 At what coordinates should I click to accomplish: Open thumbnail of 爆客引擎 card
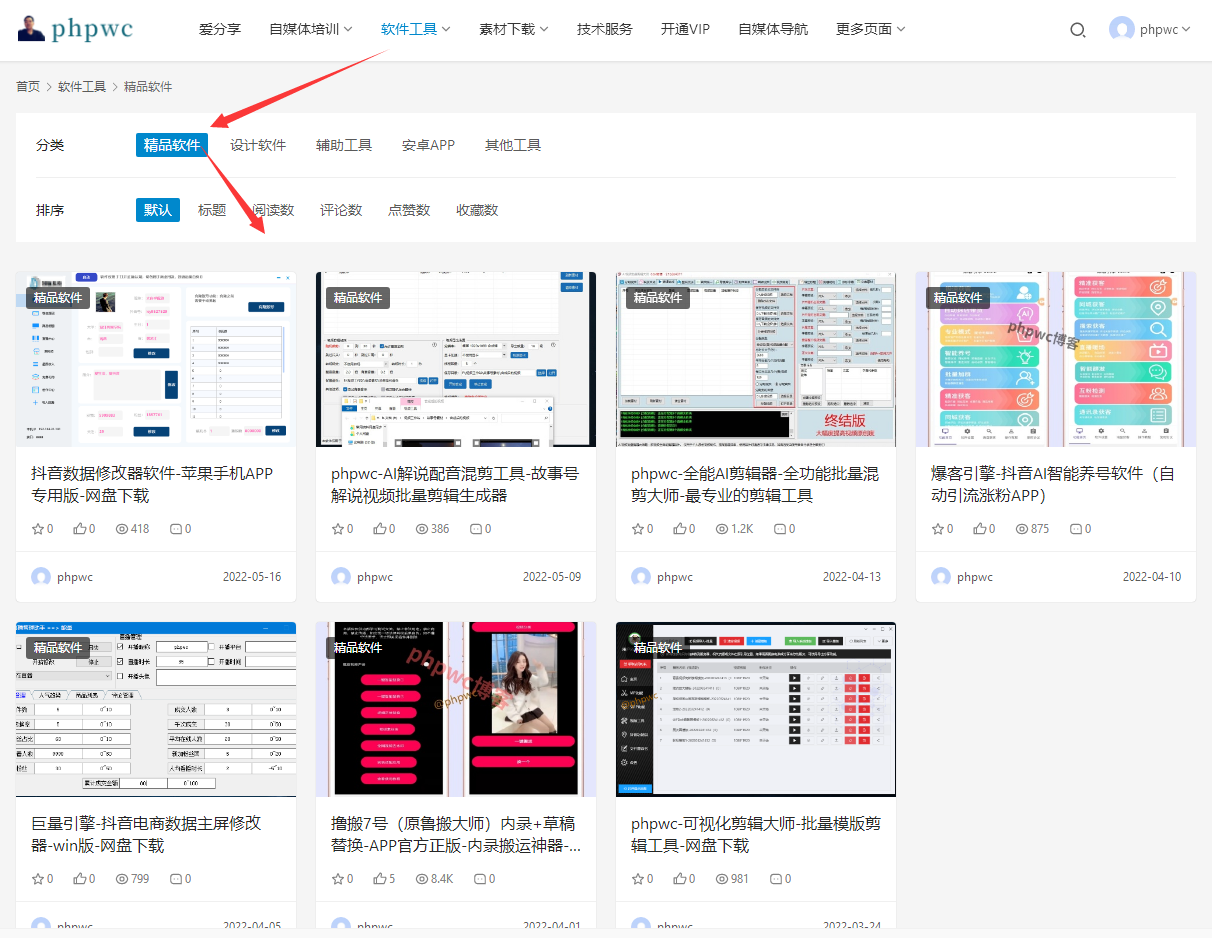[1056, 359]
